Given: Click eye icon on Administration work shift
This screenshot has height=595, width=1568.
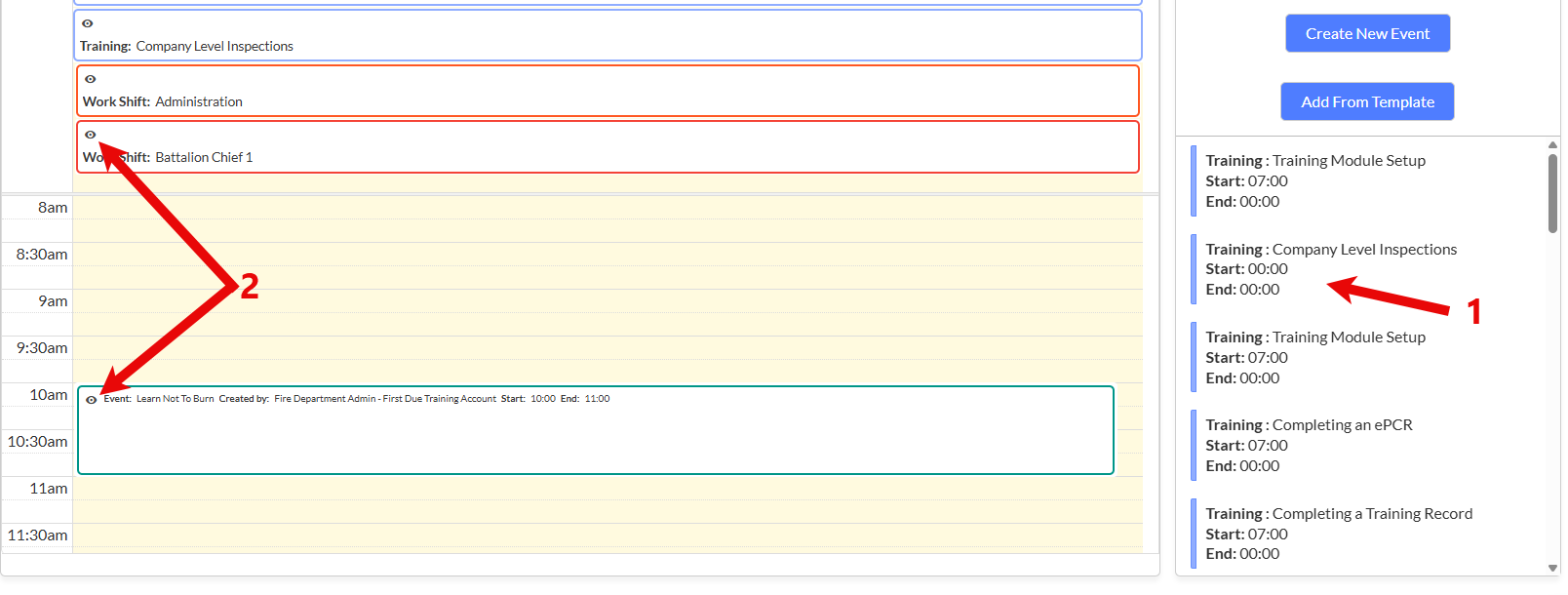Looking at the screenshot, I should click(91, 79).
